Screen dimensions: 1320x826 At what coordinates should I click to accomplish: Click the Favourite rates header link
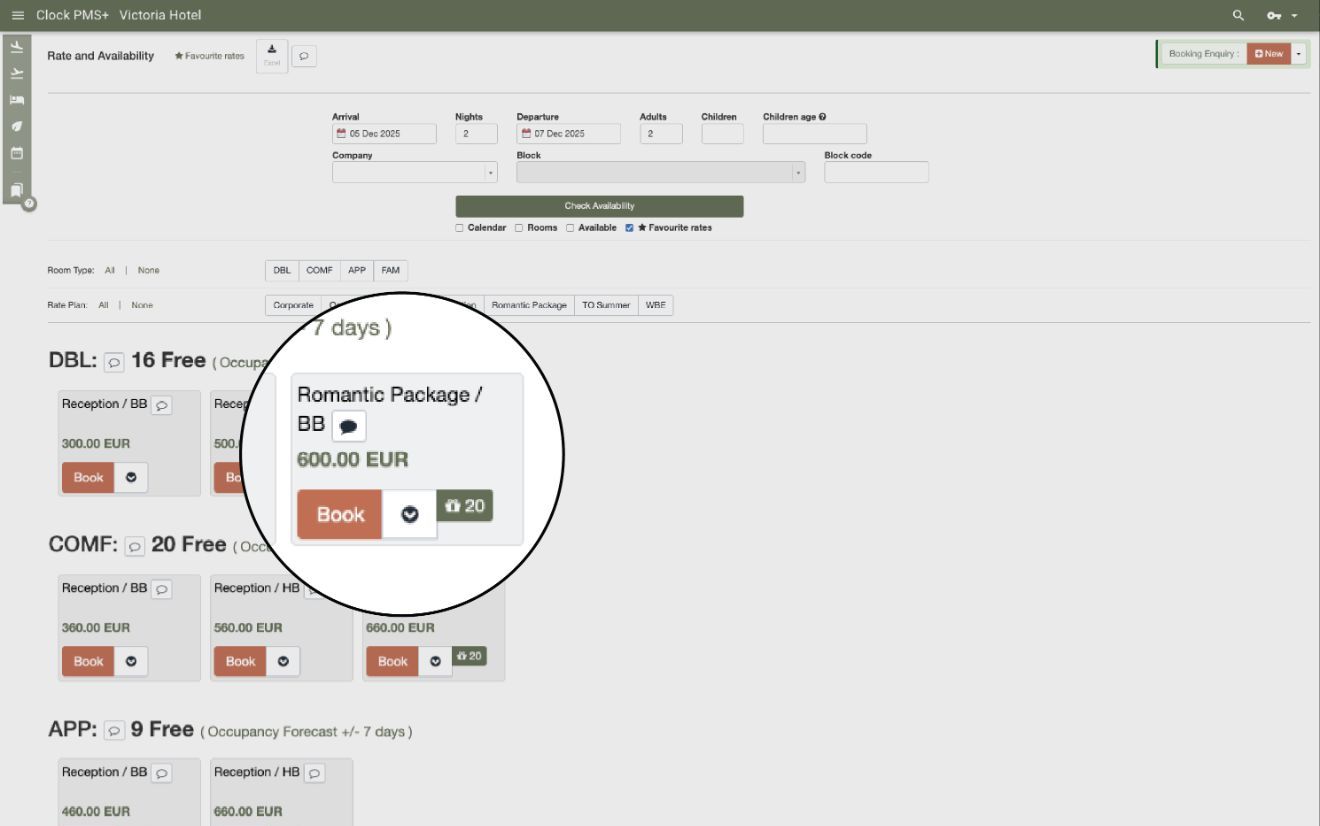coord(209,56)
